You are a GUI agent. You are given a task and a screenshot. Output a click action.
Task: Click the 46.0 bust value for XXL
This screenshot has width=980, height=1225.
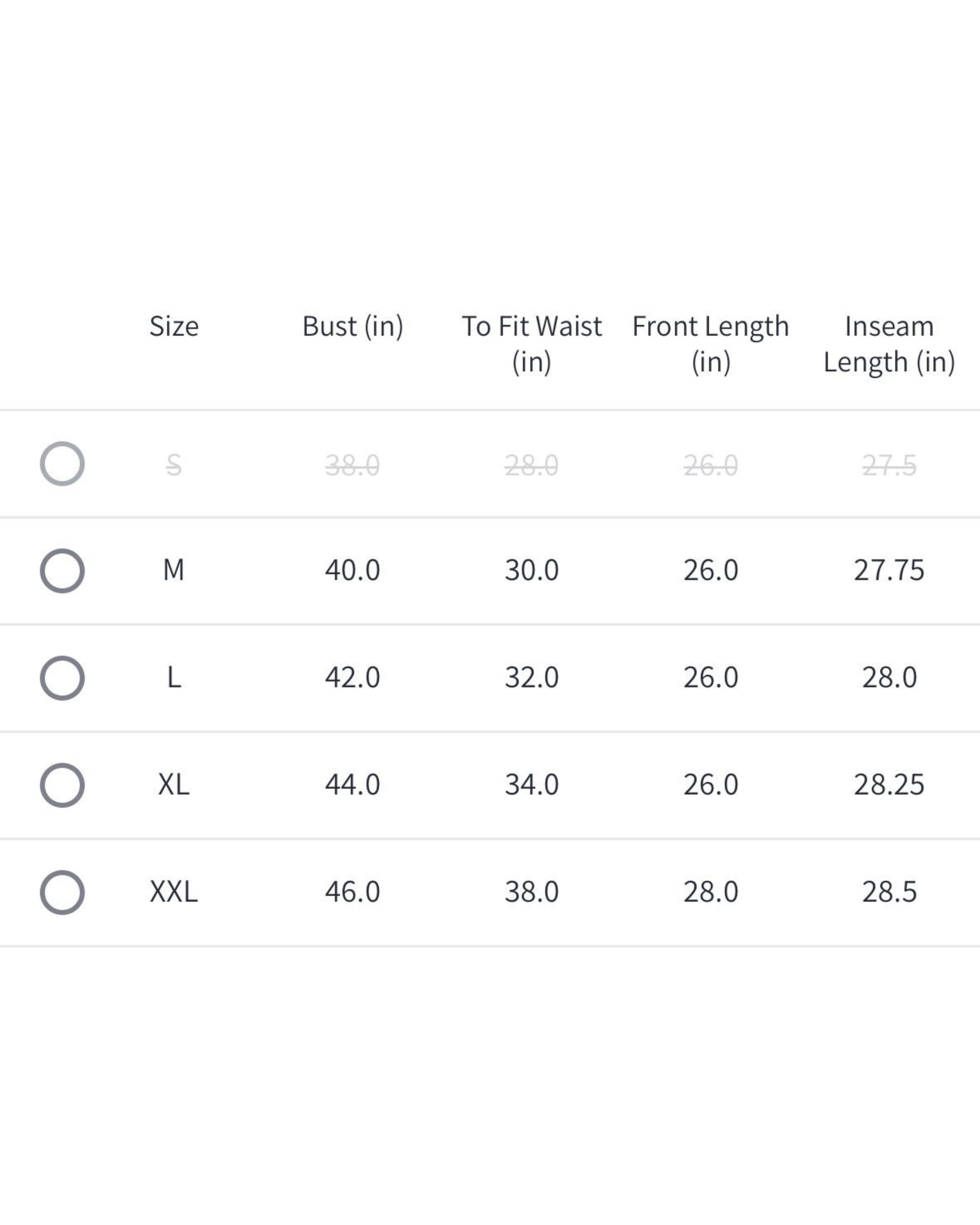coord(353,892)
